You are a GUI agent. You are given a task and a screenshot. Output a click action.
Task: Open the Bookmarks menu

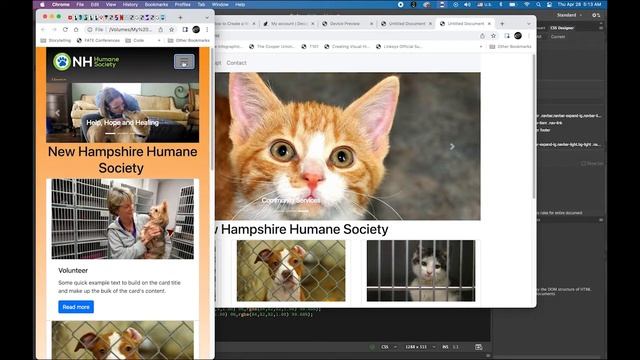(x=156, y=4)
